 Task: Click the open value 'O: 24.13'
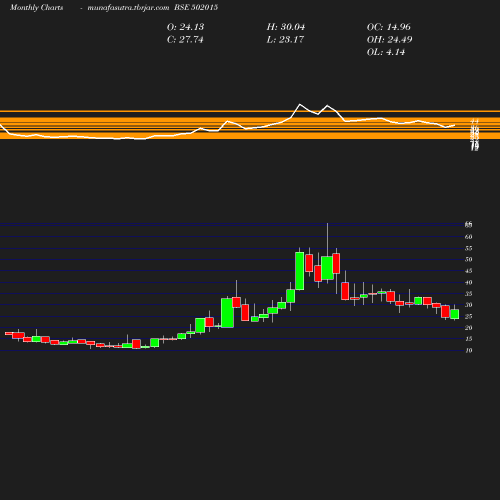pos(185,27)
